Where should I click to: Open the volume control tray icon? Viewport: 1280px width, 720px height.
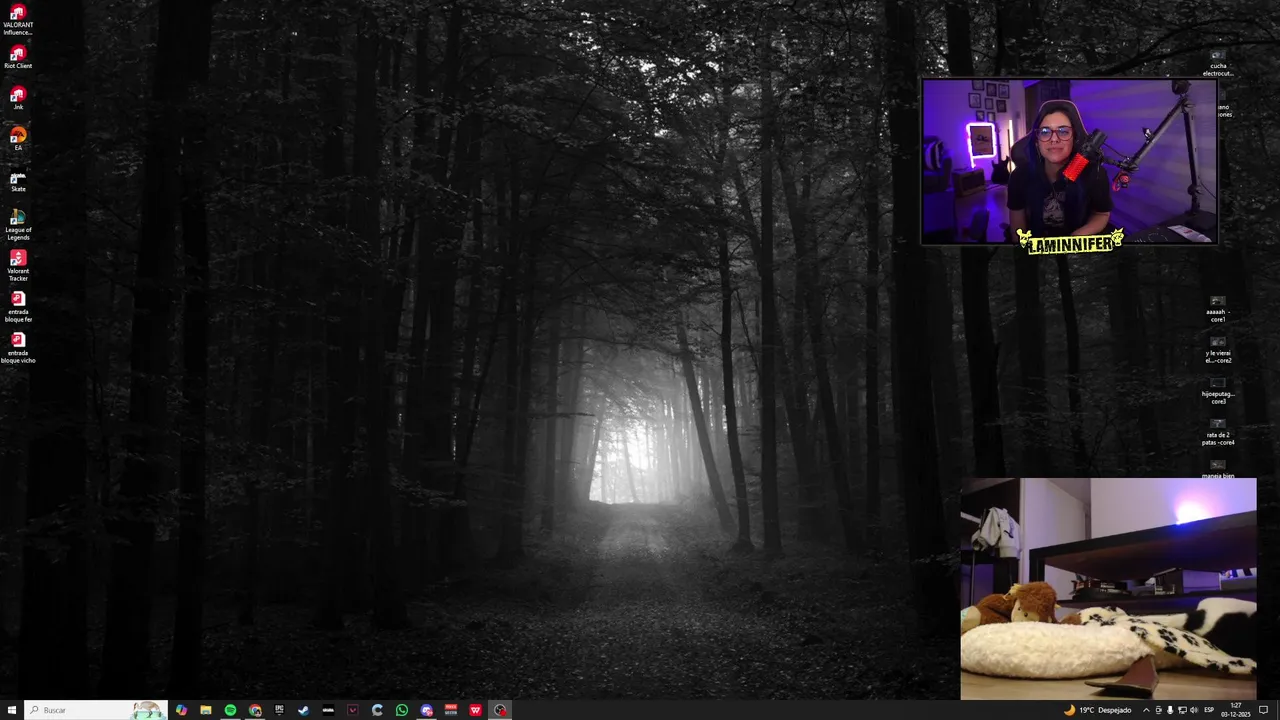pyautogui.click(x=1194, y=710)
